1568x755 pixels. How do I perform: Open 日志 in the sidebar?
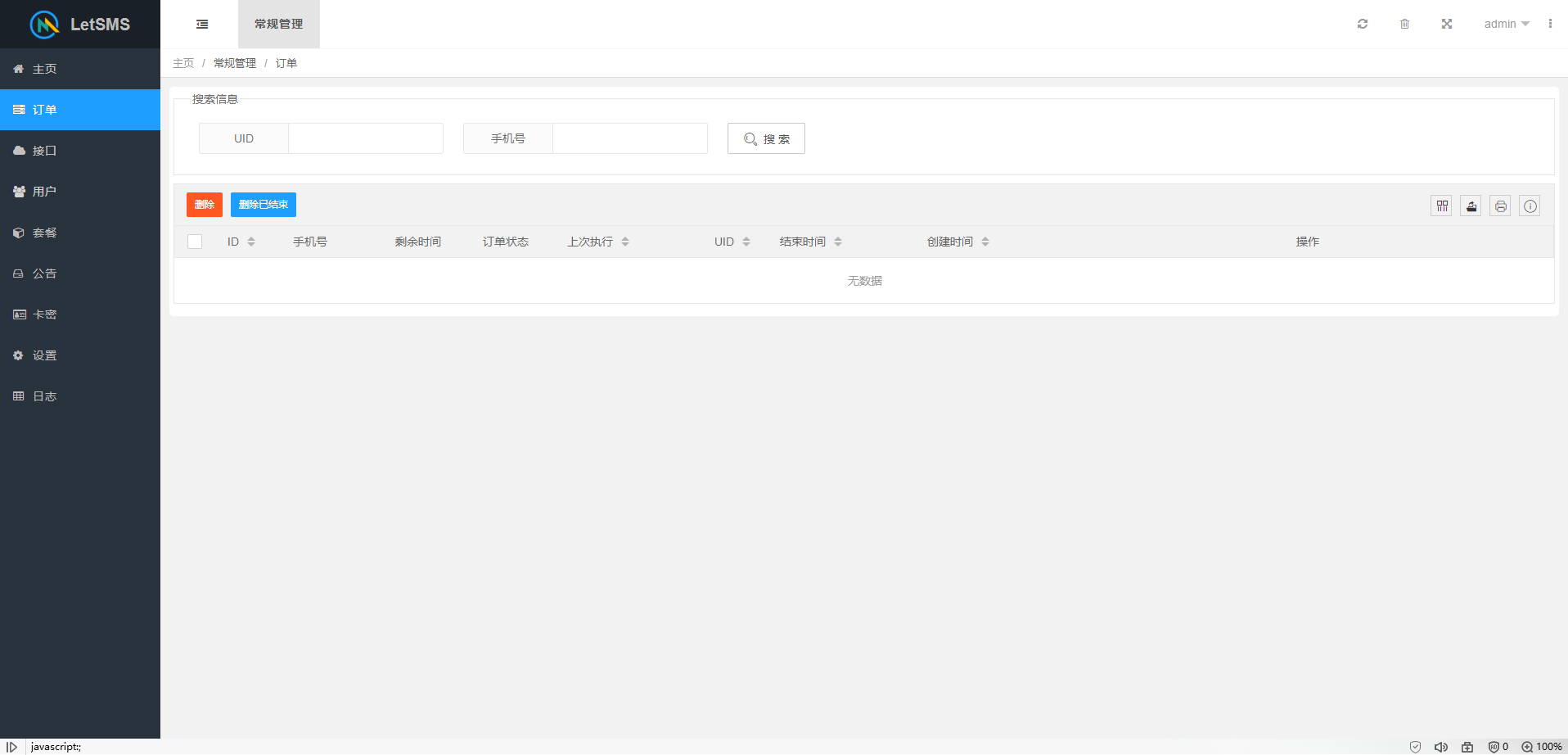point(80,396)
